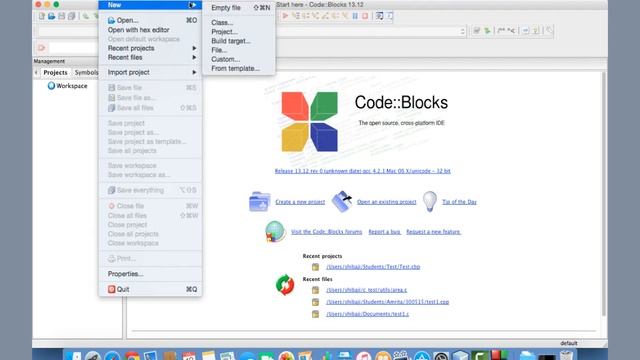Select Open with hex editor
Screen dimensions: 640x360
tap(150, 30)
